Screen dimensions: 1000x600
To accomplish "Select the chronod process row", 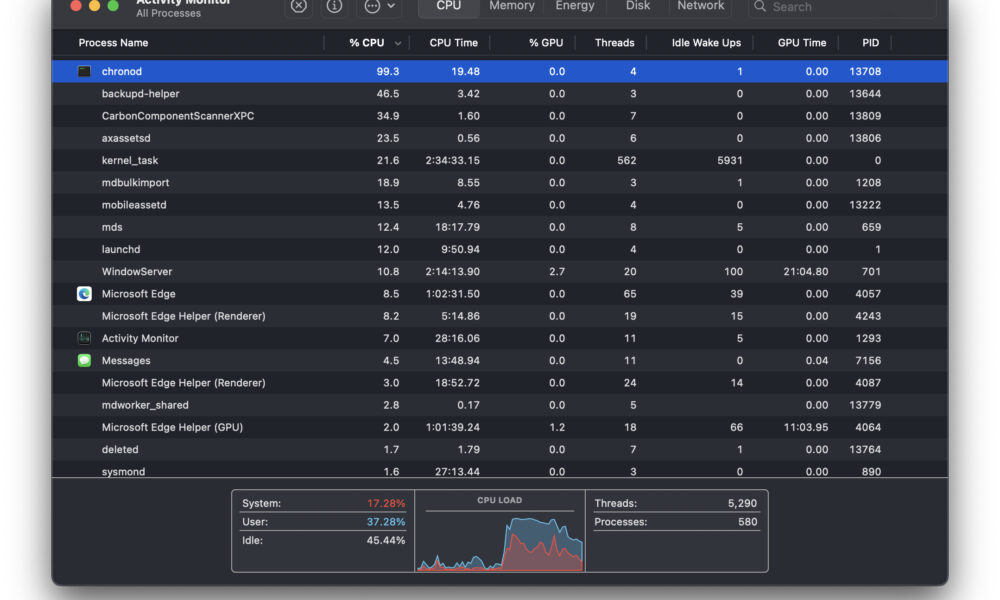I will click(x=499, y=71).
